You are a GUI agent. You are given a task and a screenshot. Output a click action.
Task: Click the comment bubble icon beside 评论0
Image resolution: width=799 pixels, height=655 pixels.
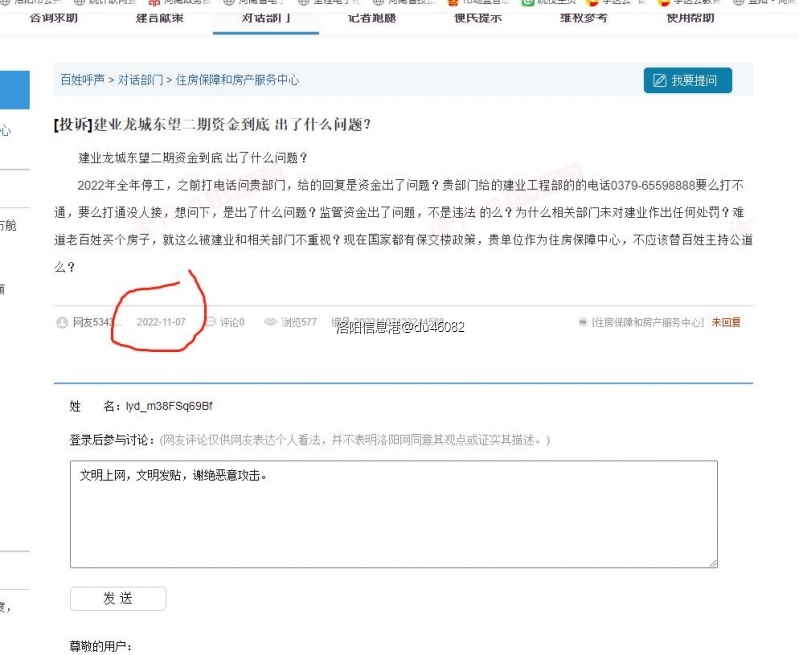(210, 322)
